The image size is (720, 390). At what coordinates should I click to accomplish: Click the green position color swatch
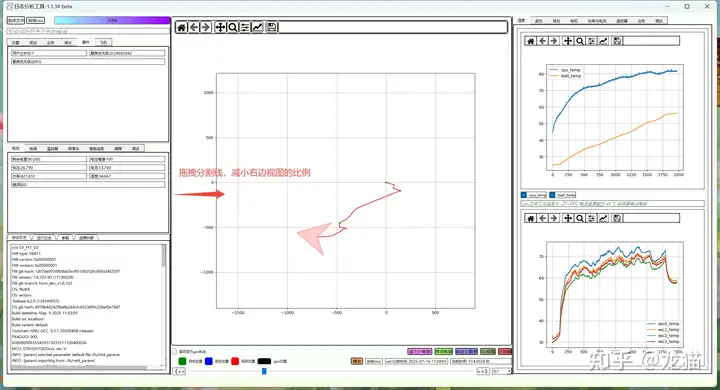click(x=182, y=361)
